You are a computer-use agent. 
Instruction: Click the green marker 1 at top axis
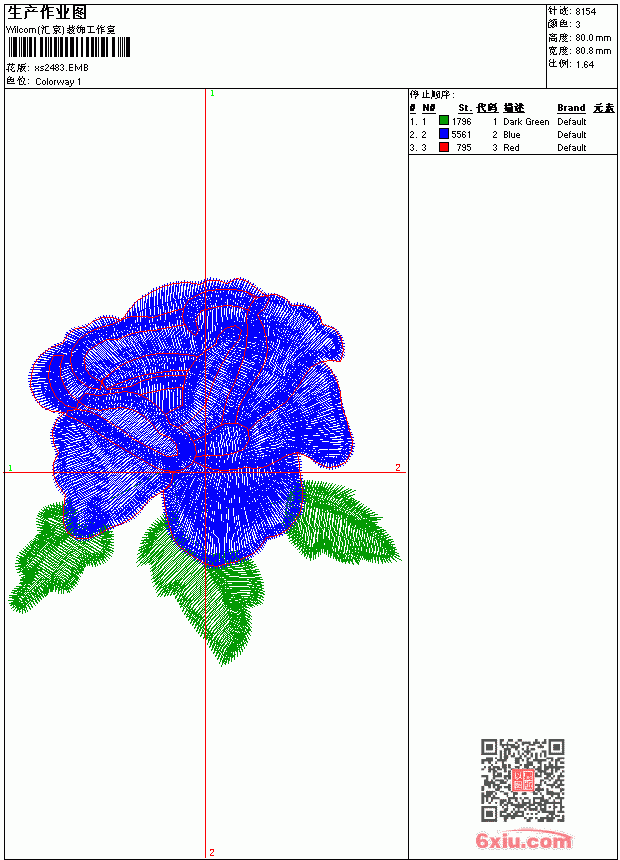coord(212,94)
